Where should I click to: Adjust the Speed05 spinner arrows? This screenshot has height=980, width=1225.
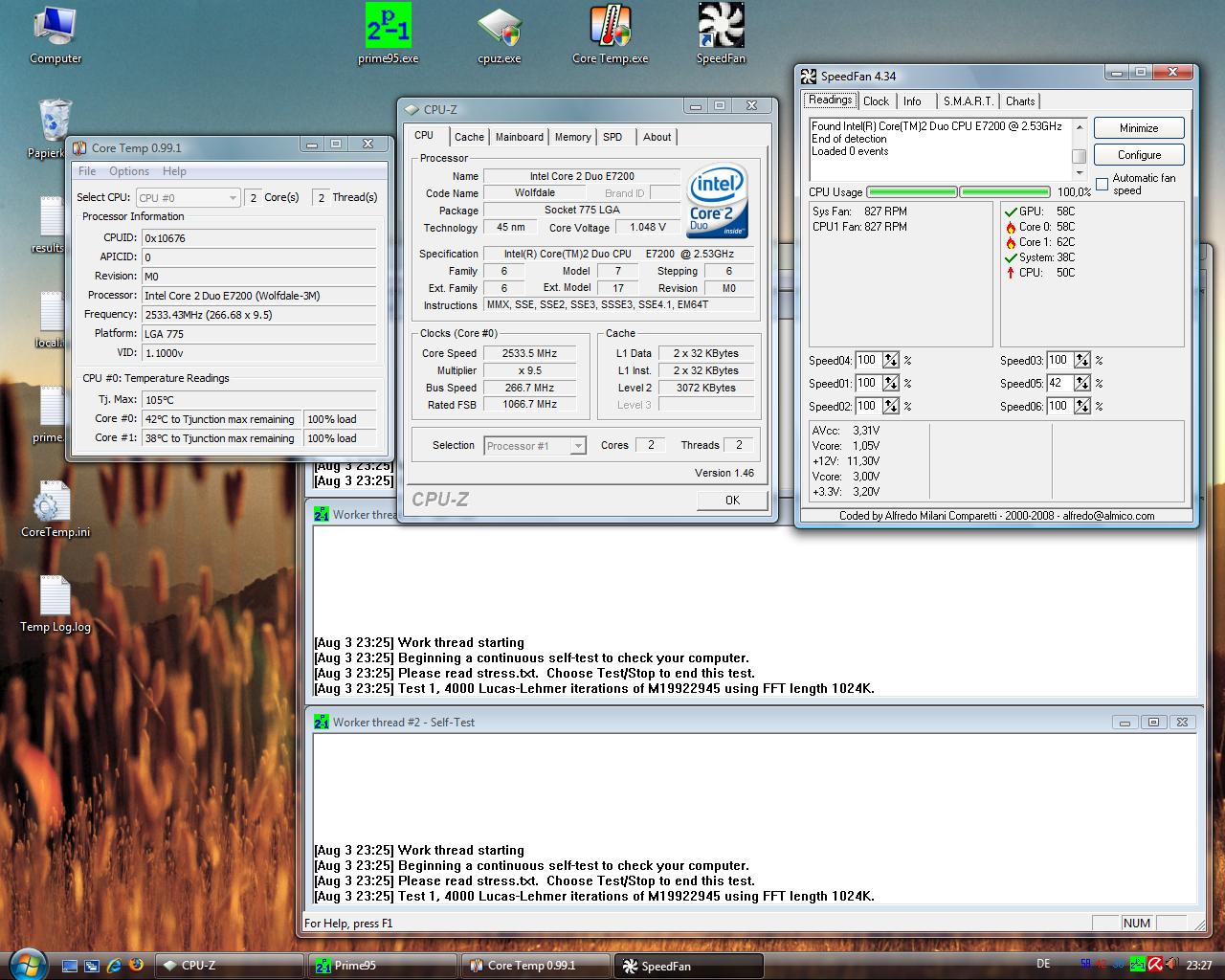1082,383
